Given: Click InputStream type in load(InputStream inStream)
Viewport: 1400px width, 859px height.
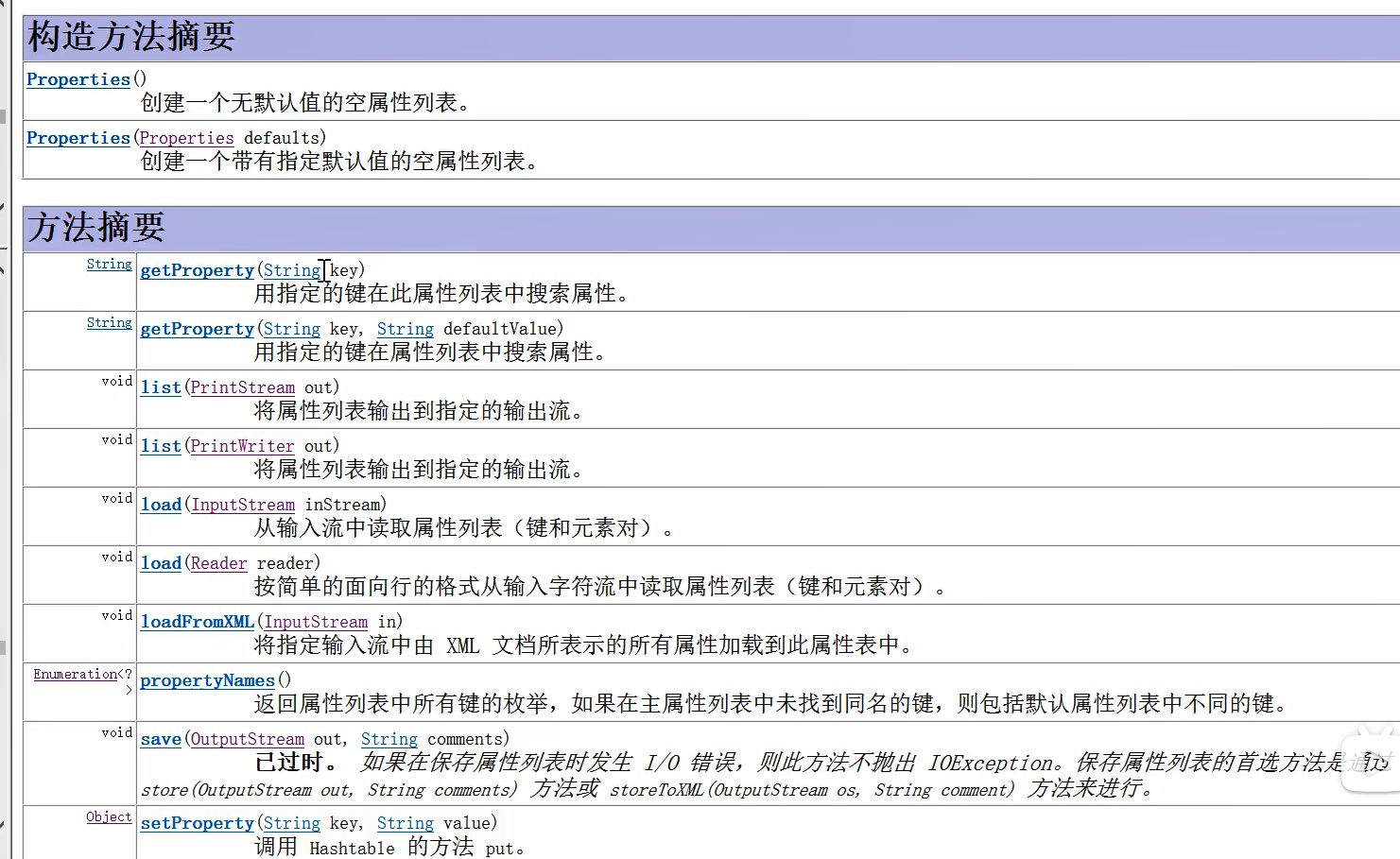Looking at the screenshot, I should pyautogui.click(x=243, y=505).
